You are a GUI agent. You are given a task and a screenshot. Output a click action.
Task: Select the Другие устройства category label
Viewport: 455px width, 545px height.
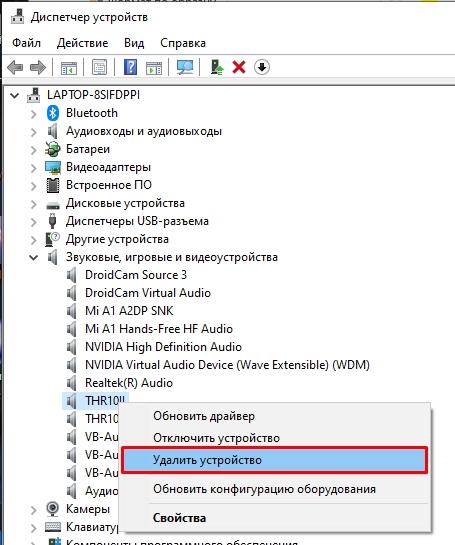tap(117, 239)
